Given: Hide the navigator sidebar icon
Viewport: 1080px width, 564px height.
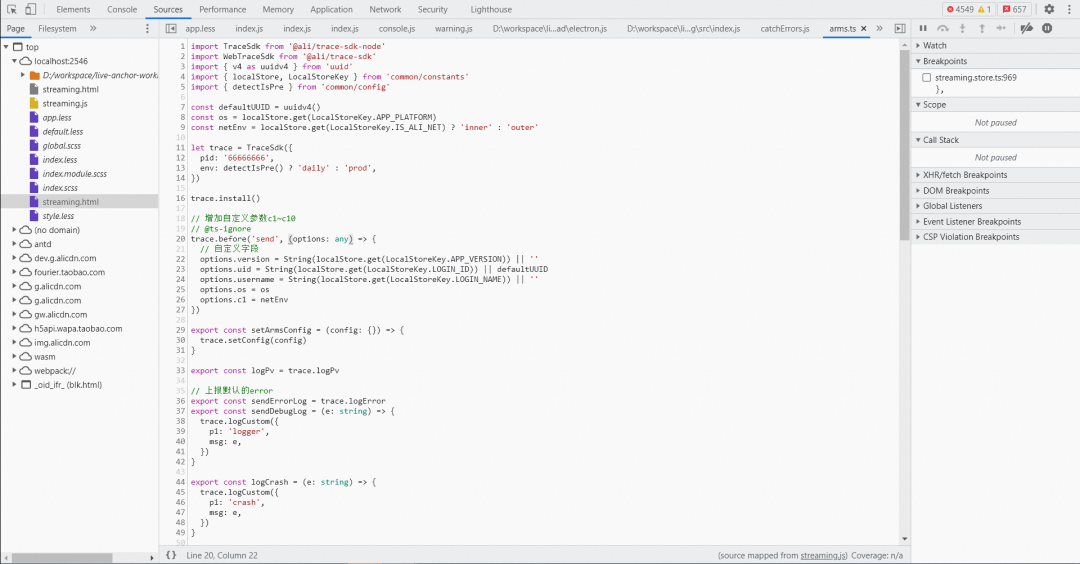Looking at the screenshot, I should tap(171, 29).
